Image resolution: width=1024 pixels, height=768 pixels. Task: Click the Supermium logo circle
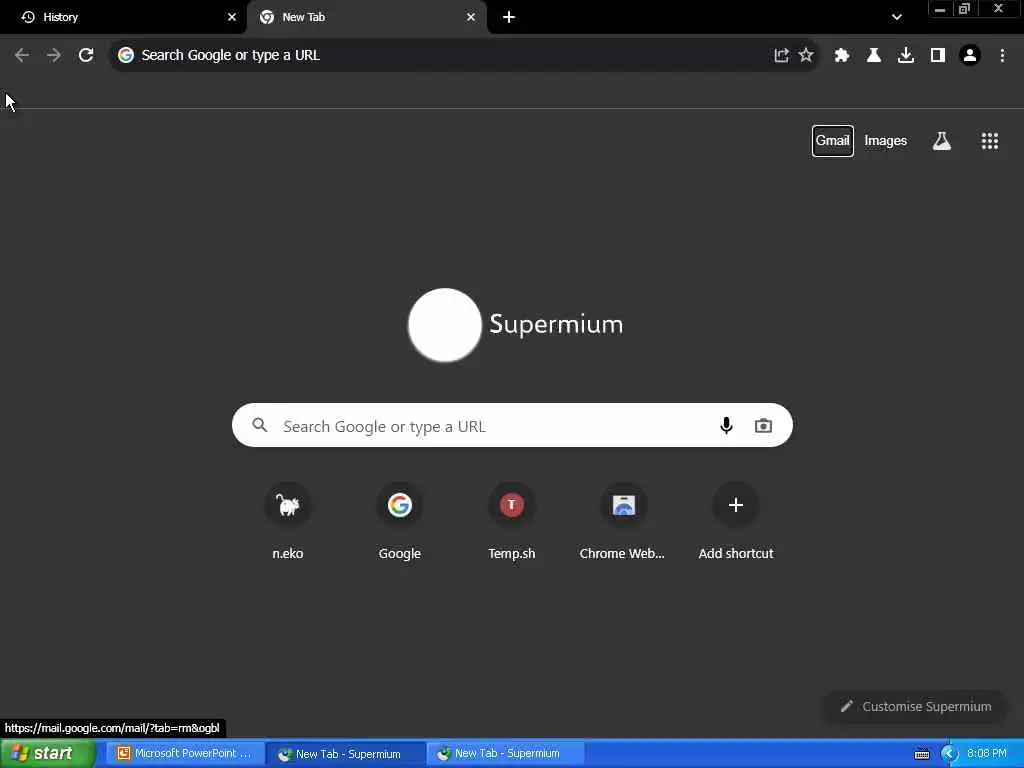tap(445, 325)
